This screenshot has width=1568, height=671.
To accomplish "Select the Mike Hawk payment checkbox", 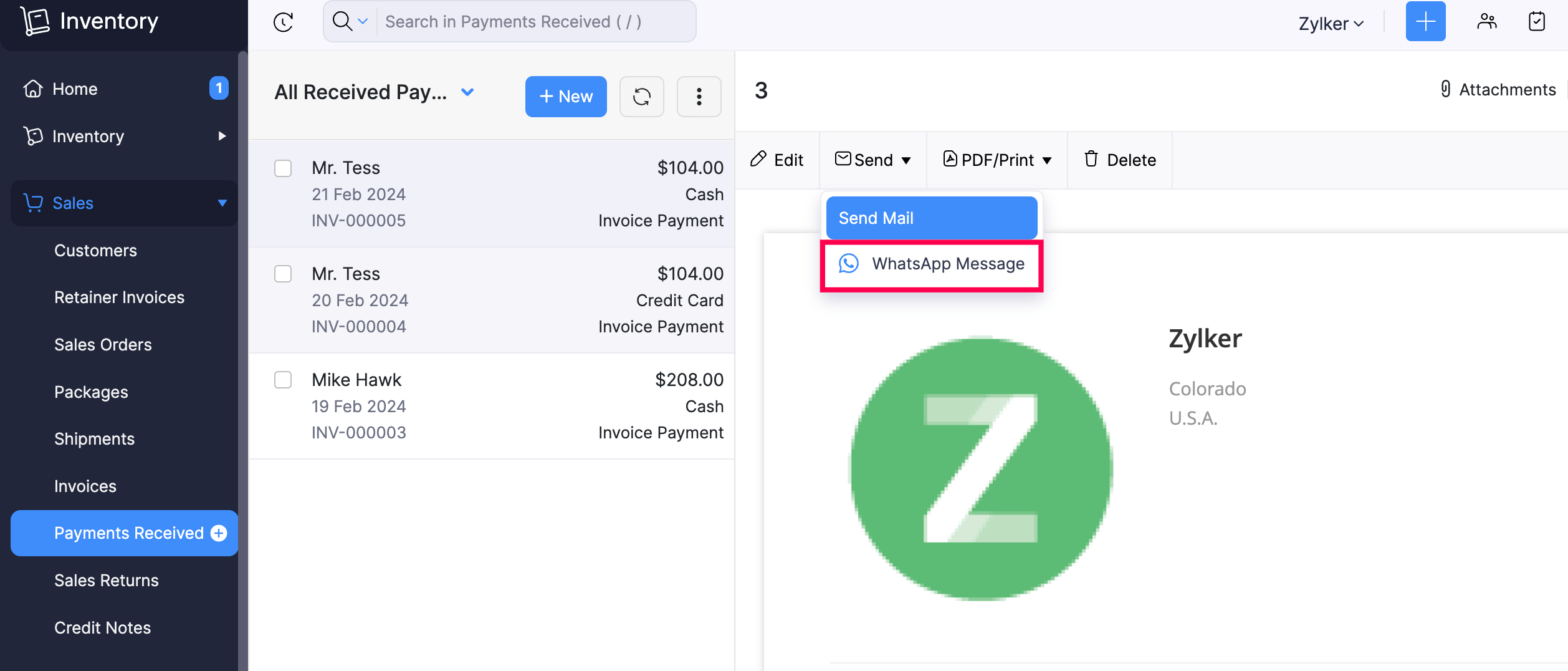I will (283, 380).
